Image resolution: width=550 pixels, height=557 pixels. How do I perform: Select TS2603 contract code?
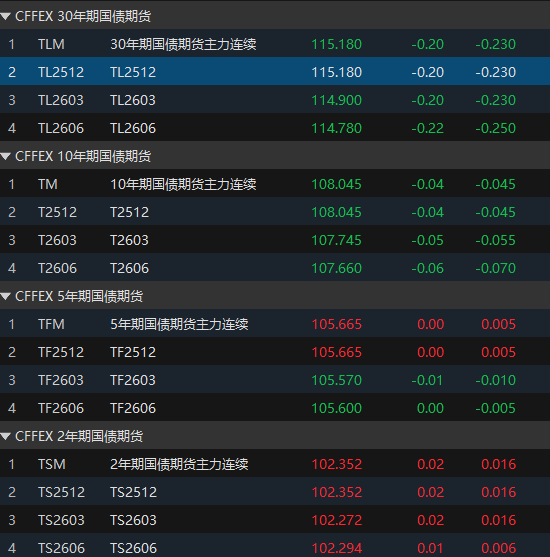[61, 520]
